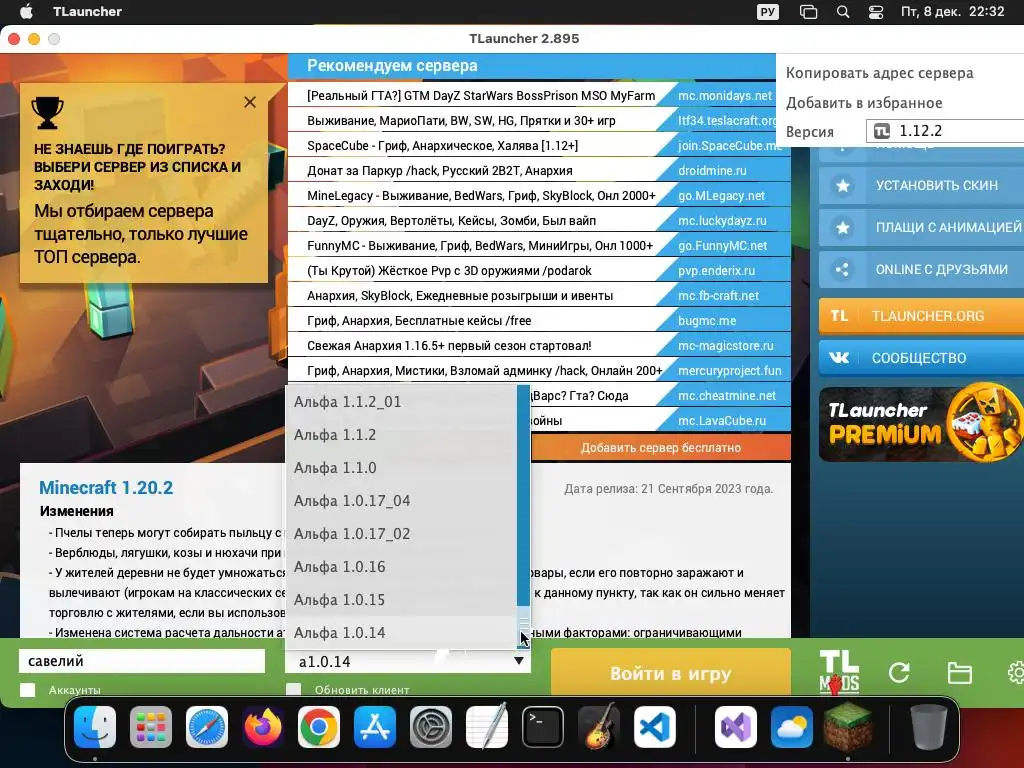1024x768 pixels.
Task: Open the Apple menu
Action: coord(26,11)
